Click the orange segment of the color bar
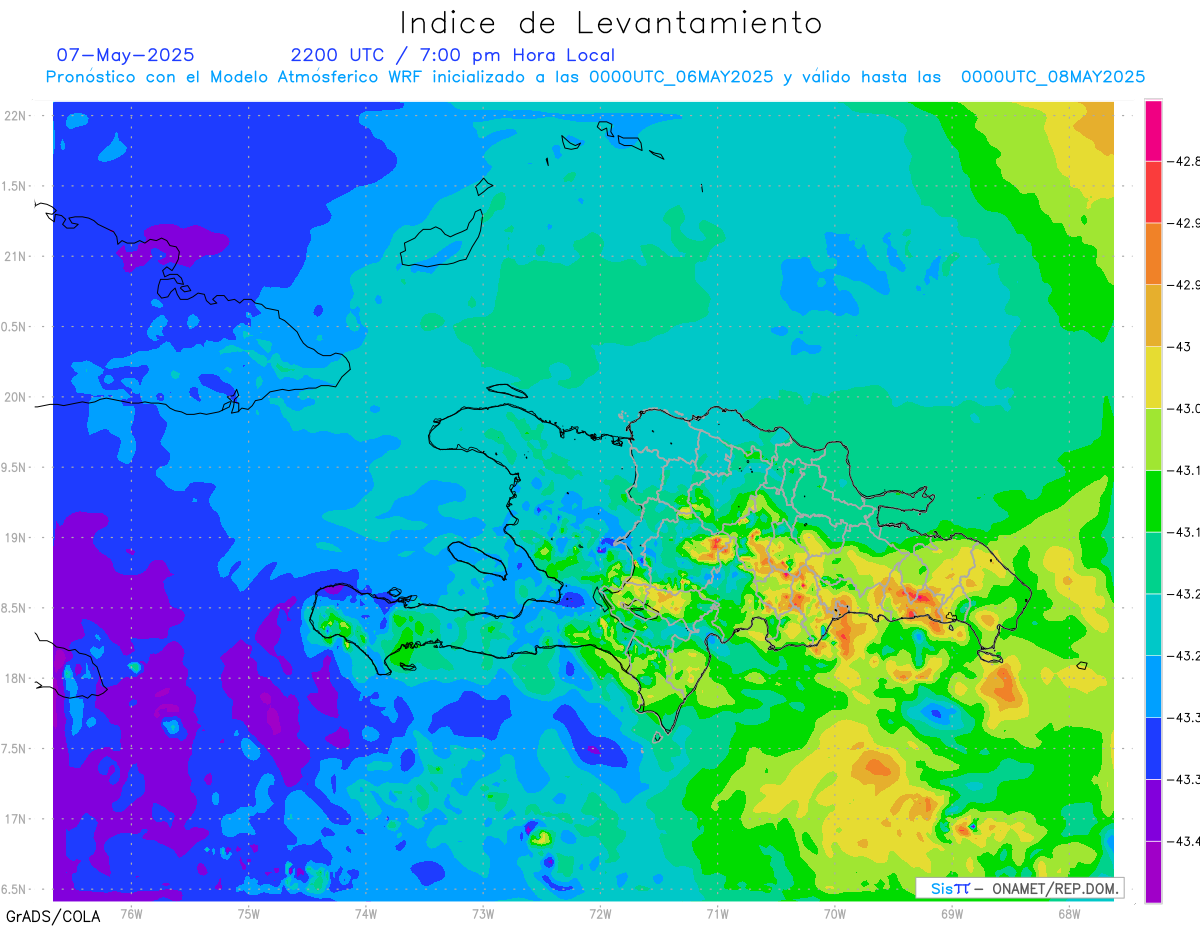Screen dimensions: 1200x927 click(x=1153, y=254)
